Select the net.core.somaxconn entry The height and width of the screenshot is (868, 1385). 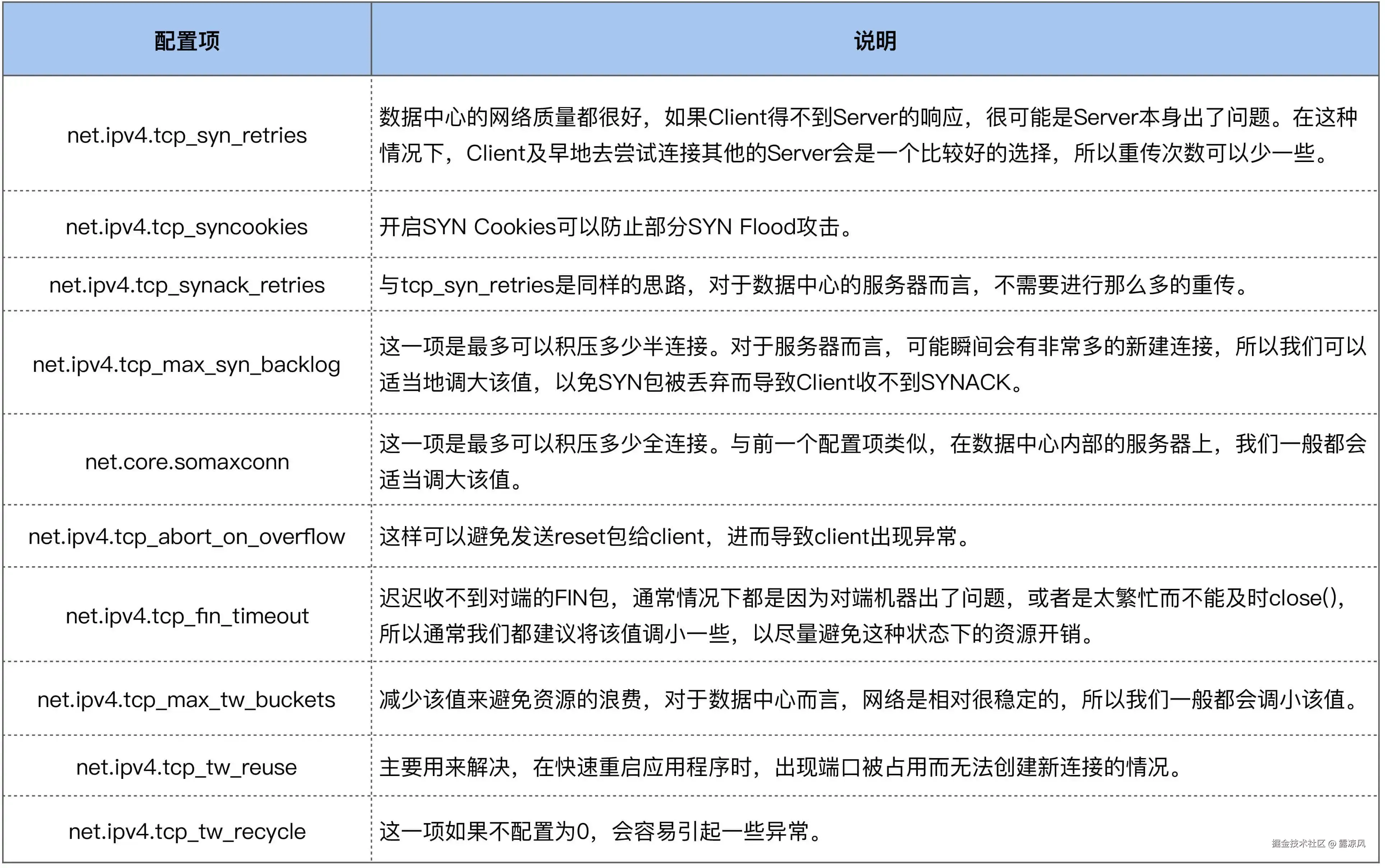tap(187, 462)
